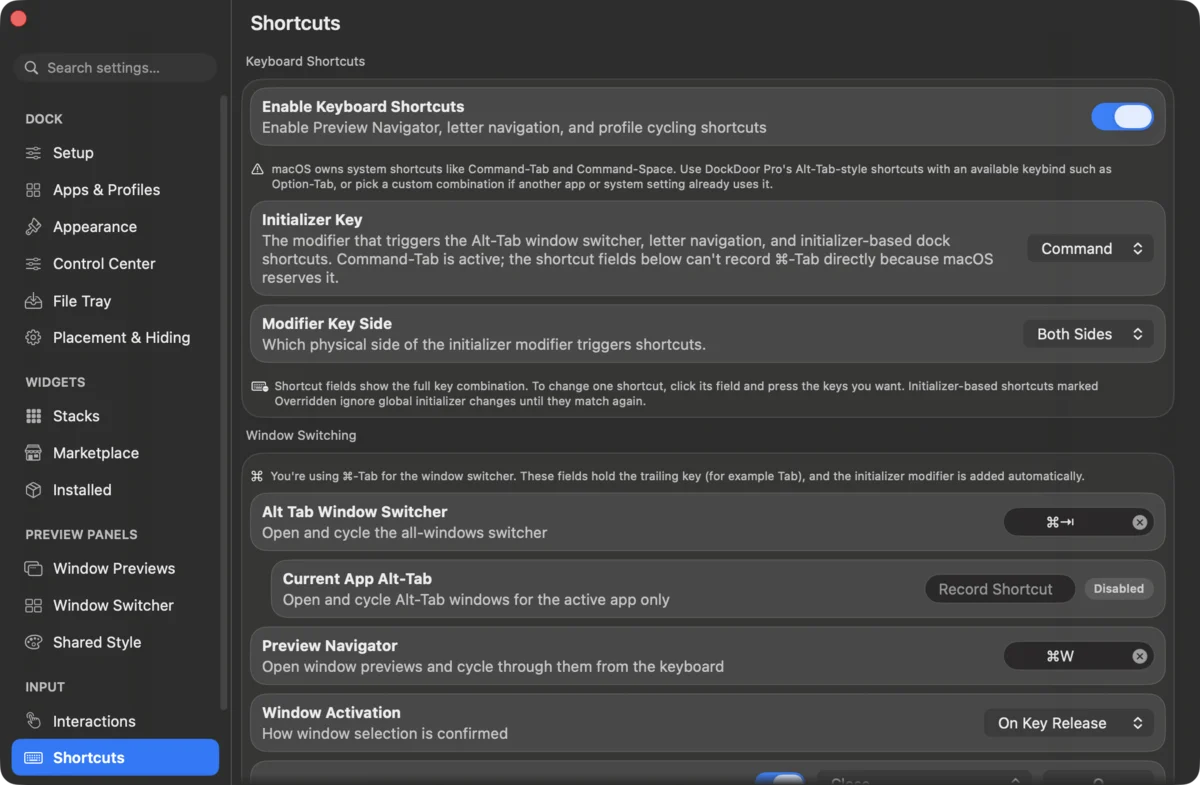Click the File Tray icon

tap(33, 301)
